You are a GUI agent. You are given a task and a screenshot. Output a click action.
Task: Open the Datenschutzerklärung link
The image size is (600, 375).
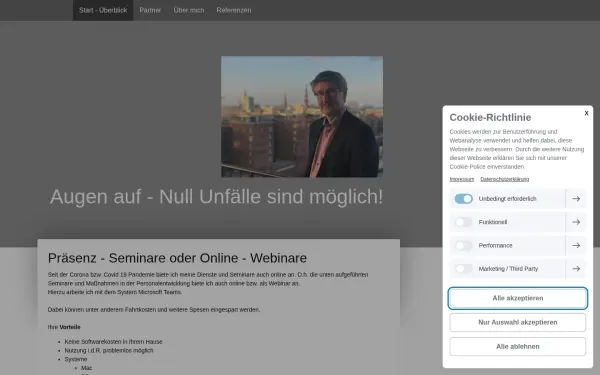[x=505, y=179]
